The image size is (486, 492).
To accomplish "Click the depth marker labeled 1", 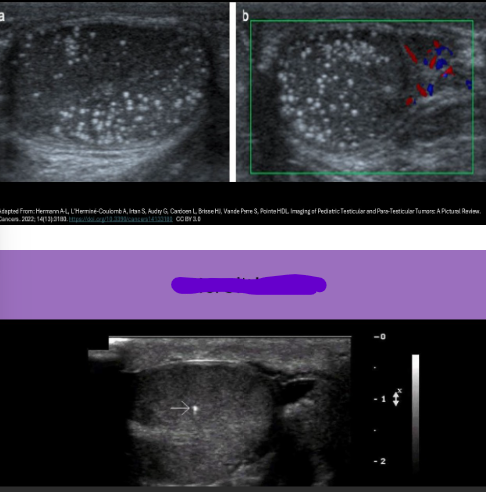I will [380, 399].
